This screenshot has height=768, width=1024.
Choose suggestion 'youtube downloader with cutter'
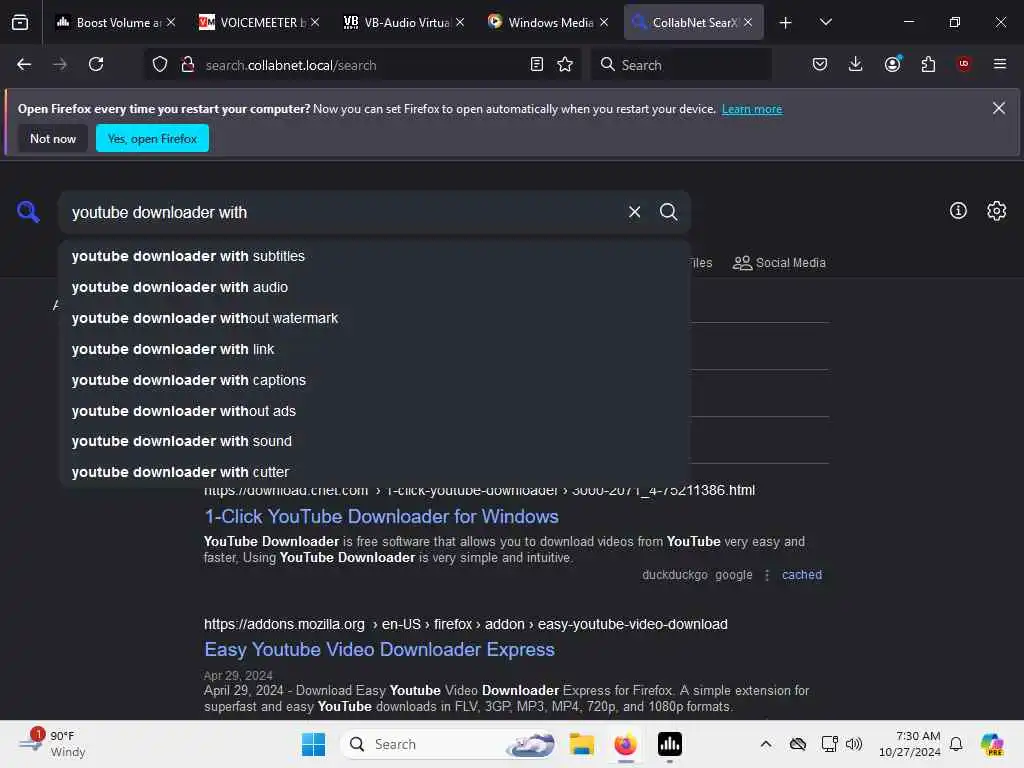pyautogui.click(x=374, y=472)
